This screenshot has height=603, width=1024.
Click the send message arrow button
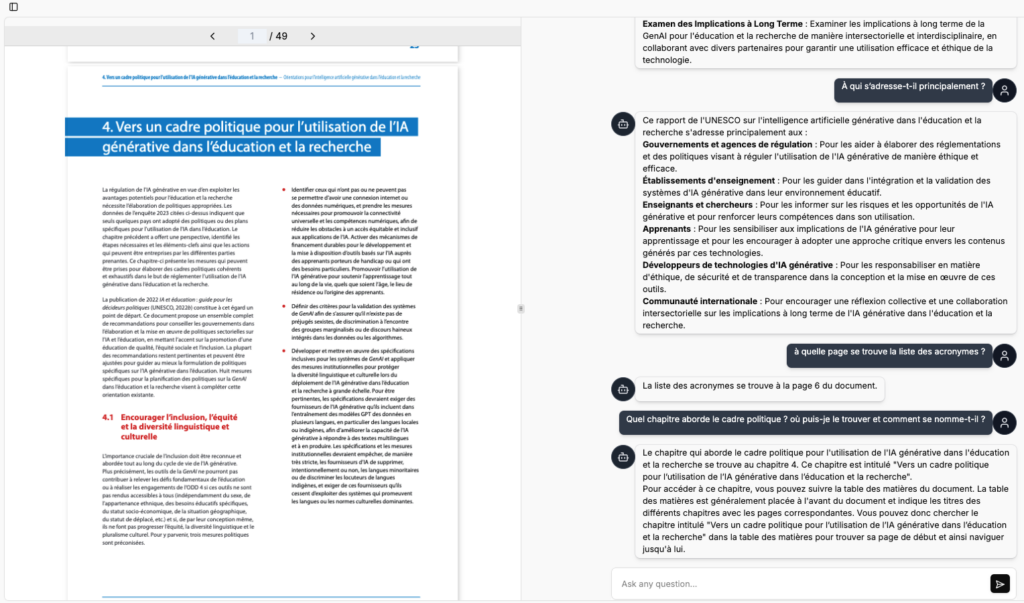tap(999, 584)
